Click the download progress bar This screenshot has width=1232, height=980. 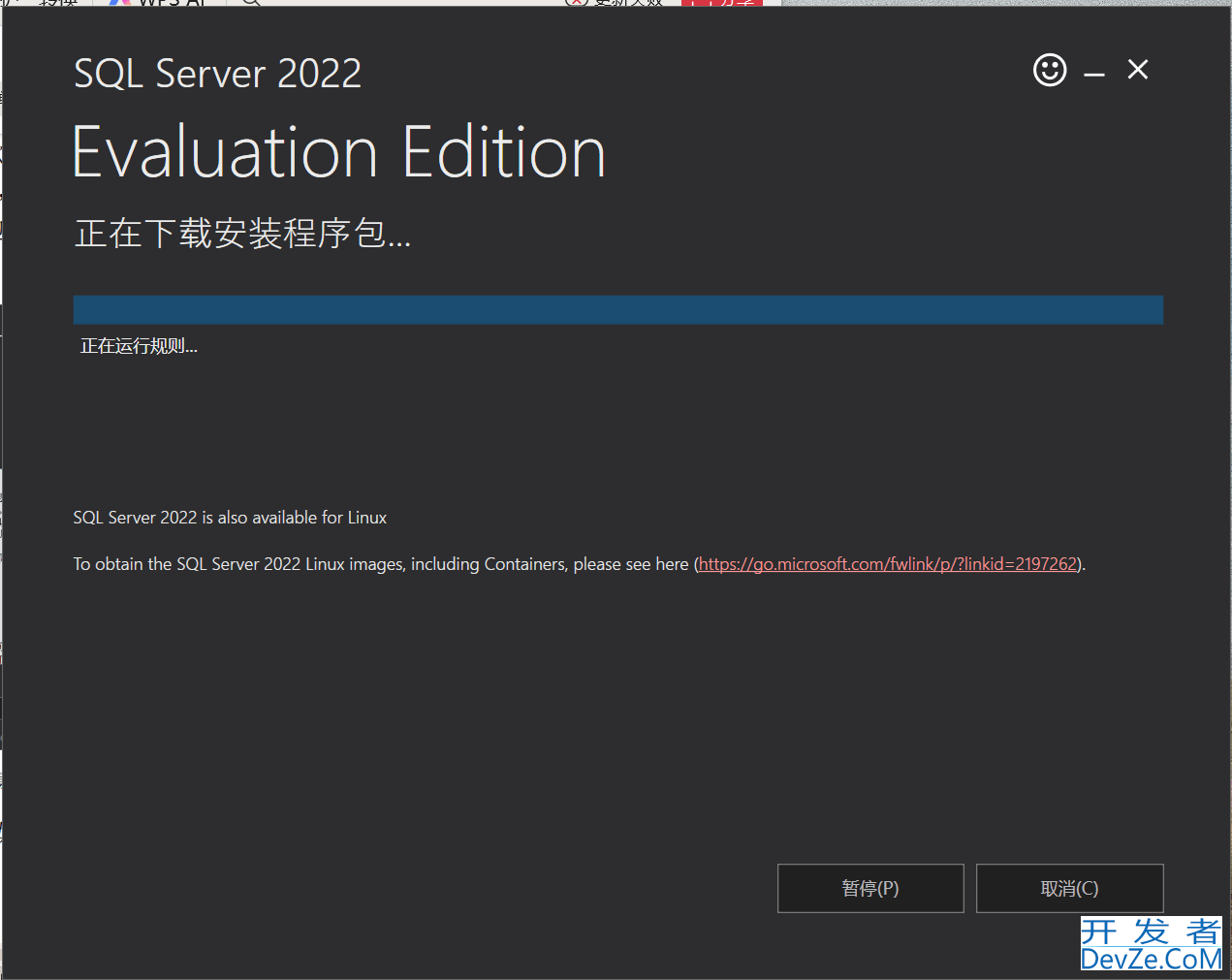click(x=618, y=310)
